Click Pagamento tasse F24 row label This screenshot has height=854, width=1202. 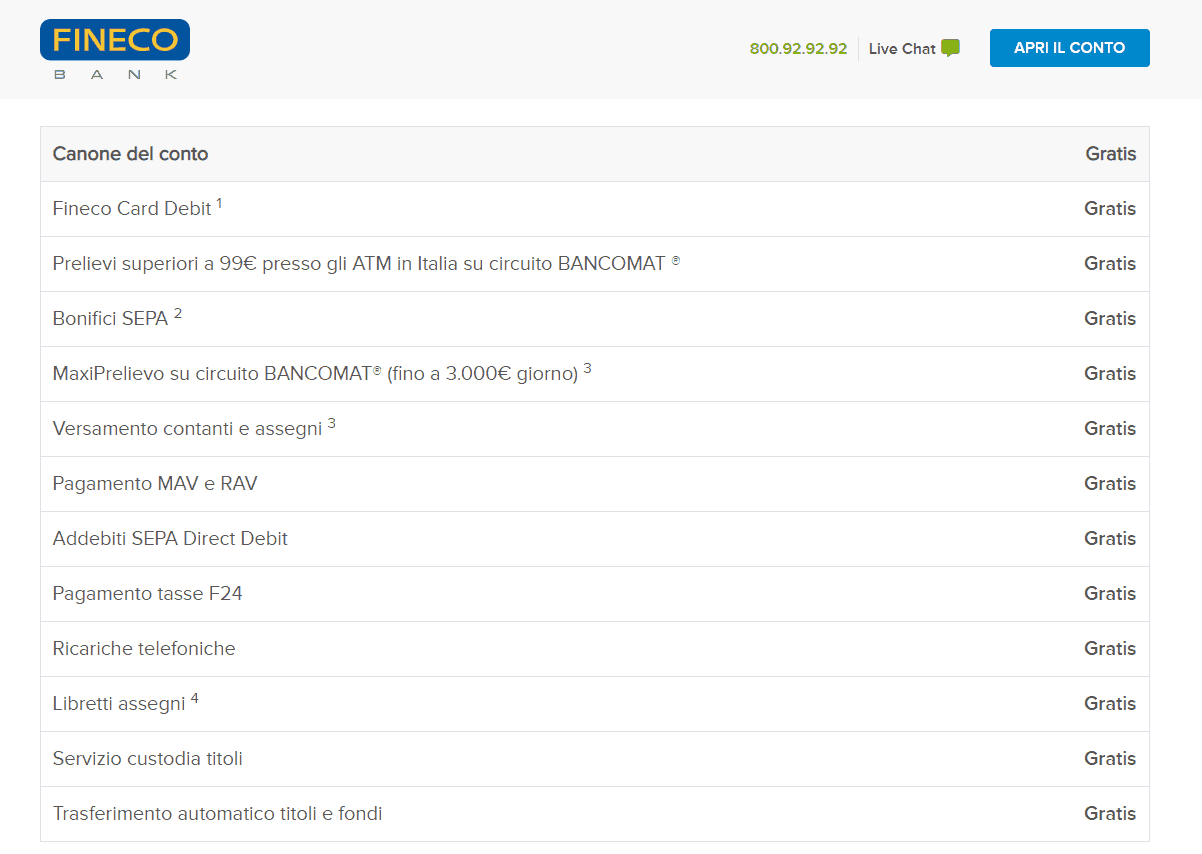point(147,594)
